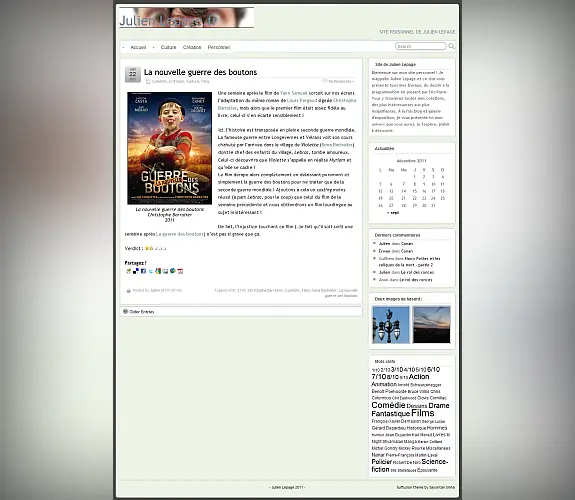Open the Drame tag
The height and width of the screenshot is (500, 575).
pos(439,406)
